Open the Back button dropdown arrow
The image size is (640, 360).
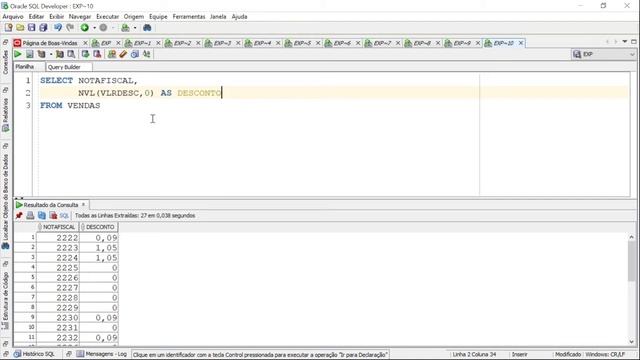point(94,28)
